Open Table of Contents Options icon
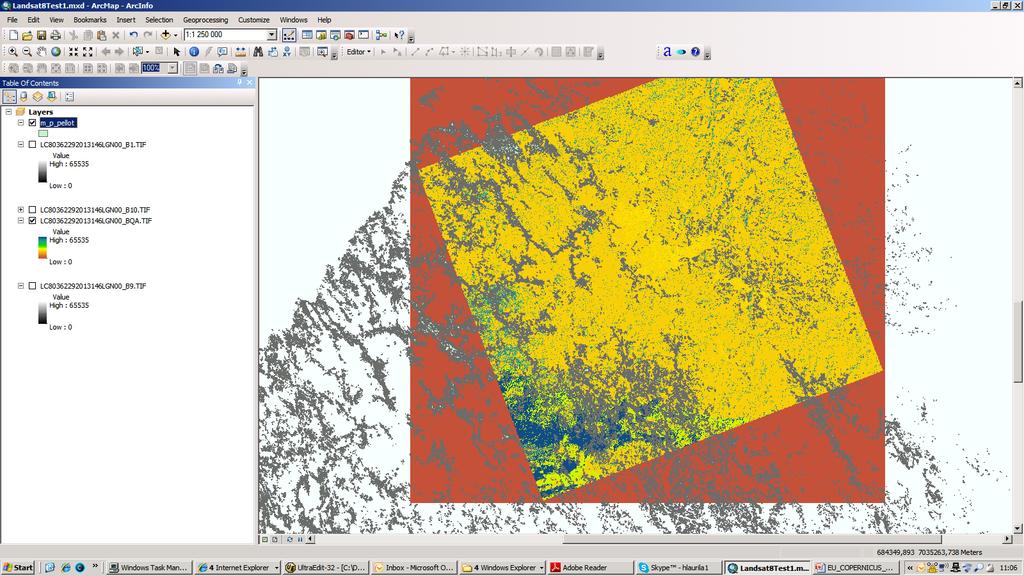This screenshot has height=576, width=1024. point(69,97)
